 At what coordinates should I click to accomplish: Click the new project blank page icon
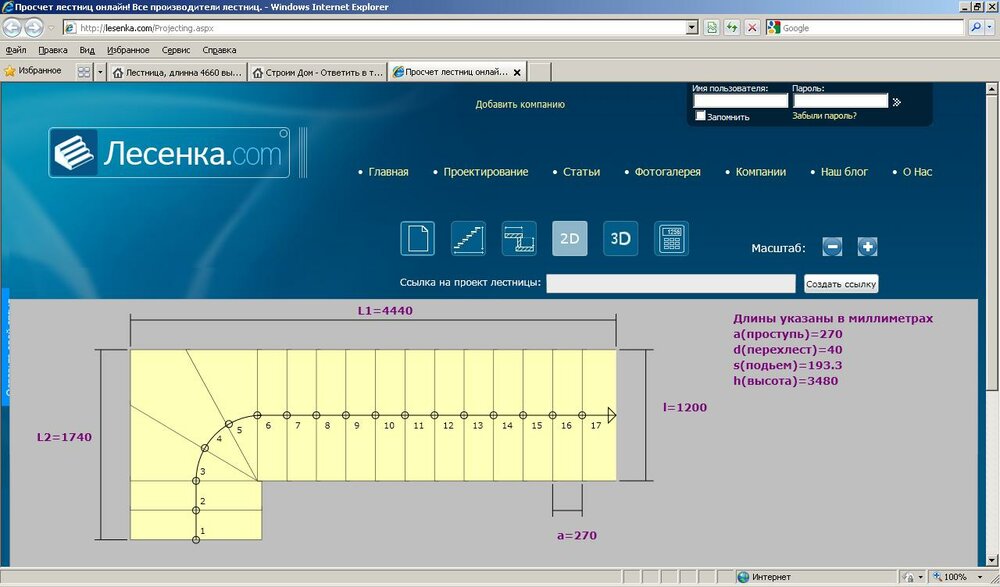[418, 238]
